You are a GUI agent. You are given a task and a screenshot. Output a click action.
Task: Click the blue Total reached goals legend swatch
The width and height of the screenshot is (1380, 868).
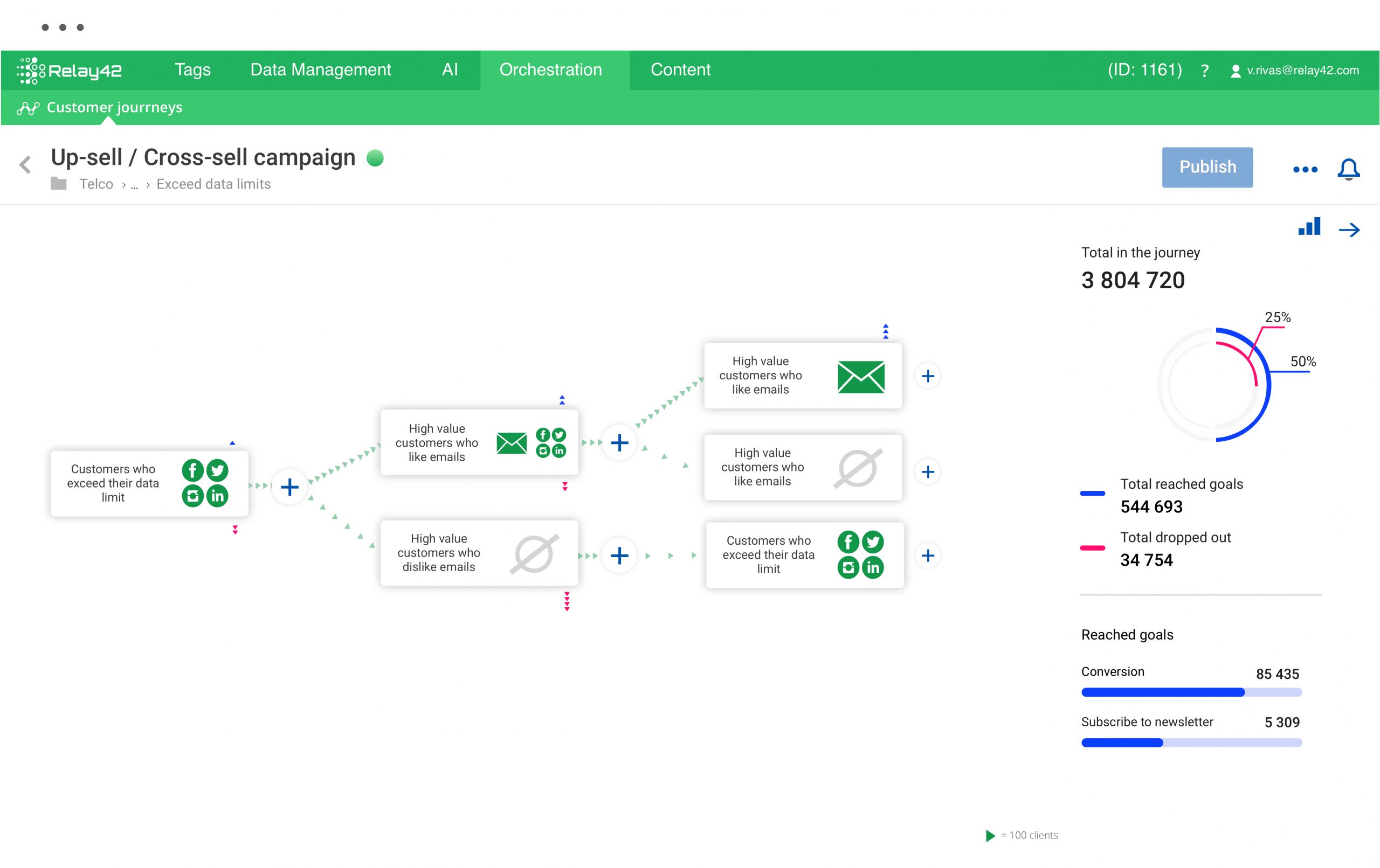(1092, 494)
